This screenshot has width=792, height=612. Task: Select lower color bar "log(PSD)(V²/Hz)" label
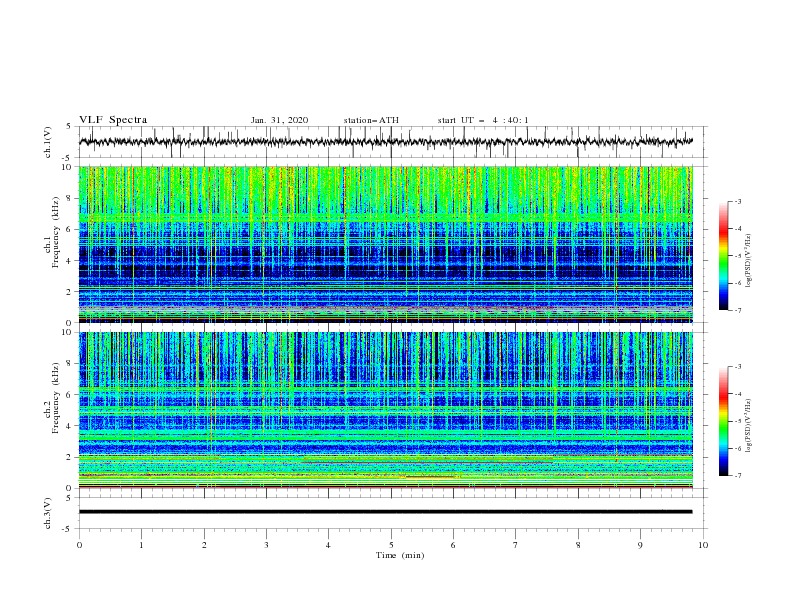(x=749, y=426)
